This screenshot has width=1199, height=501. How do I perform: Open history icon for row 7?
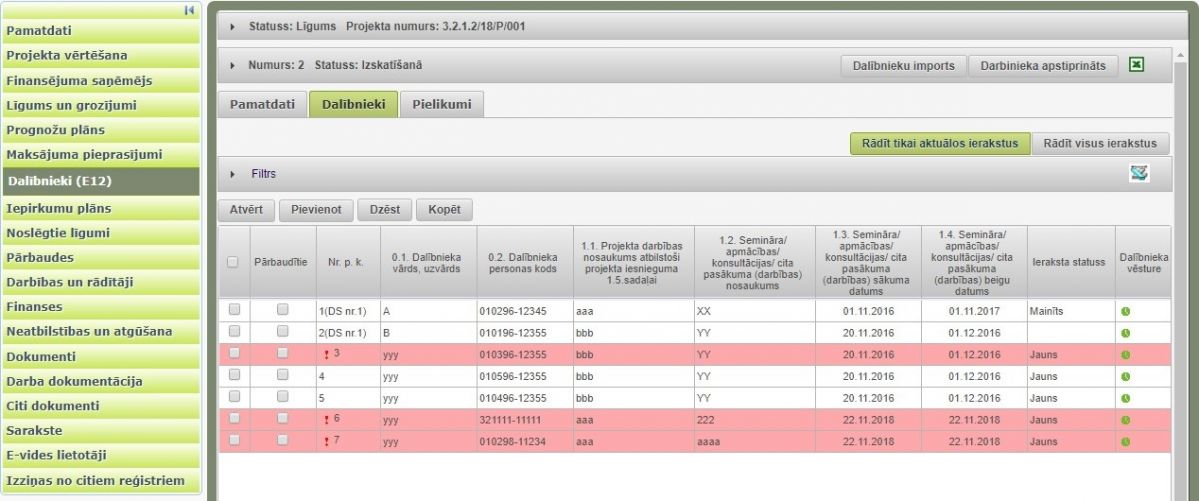pos(1127,441)
